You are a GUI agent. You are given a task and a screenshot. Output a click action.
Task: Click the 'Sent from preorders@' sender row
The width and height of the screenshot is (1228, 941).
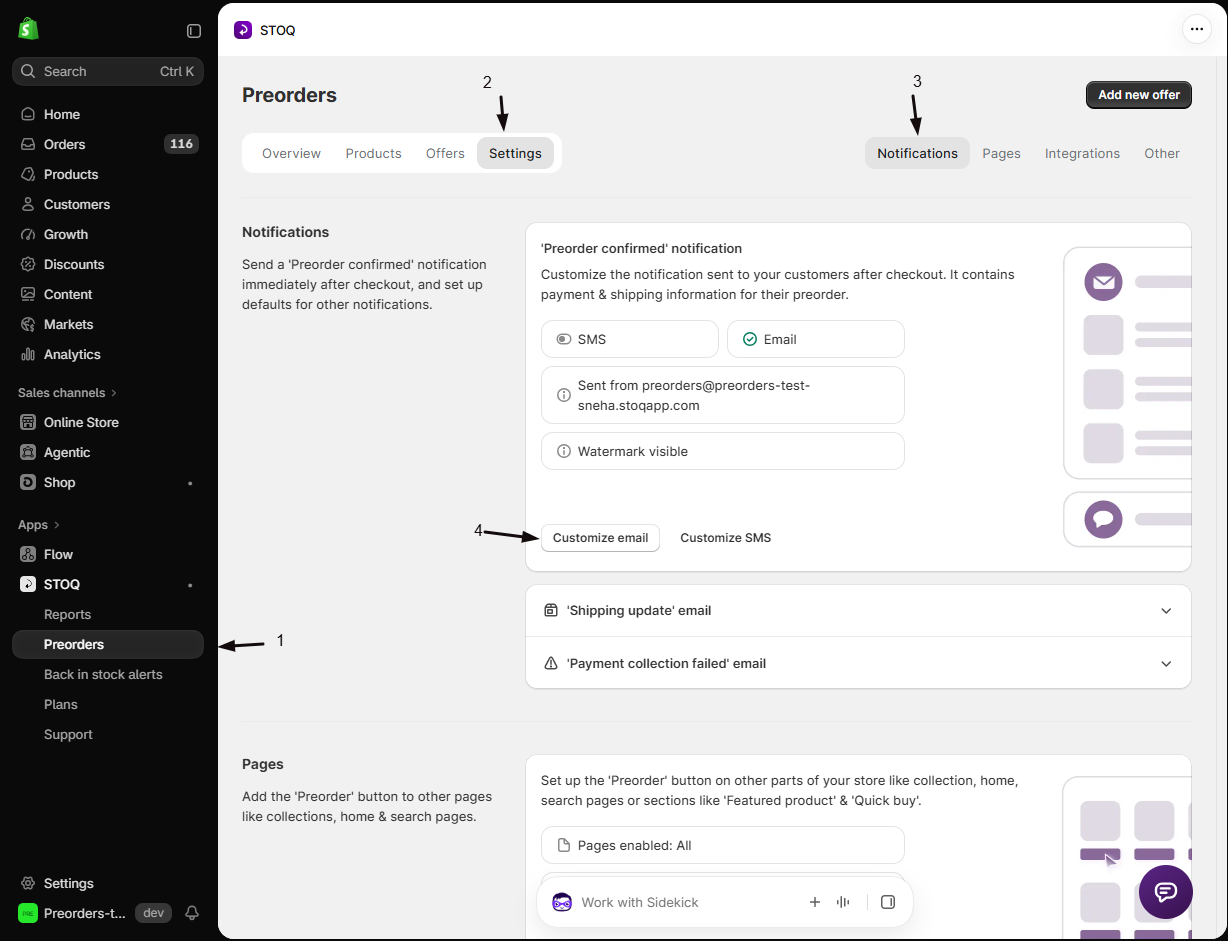723,395
